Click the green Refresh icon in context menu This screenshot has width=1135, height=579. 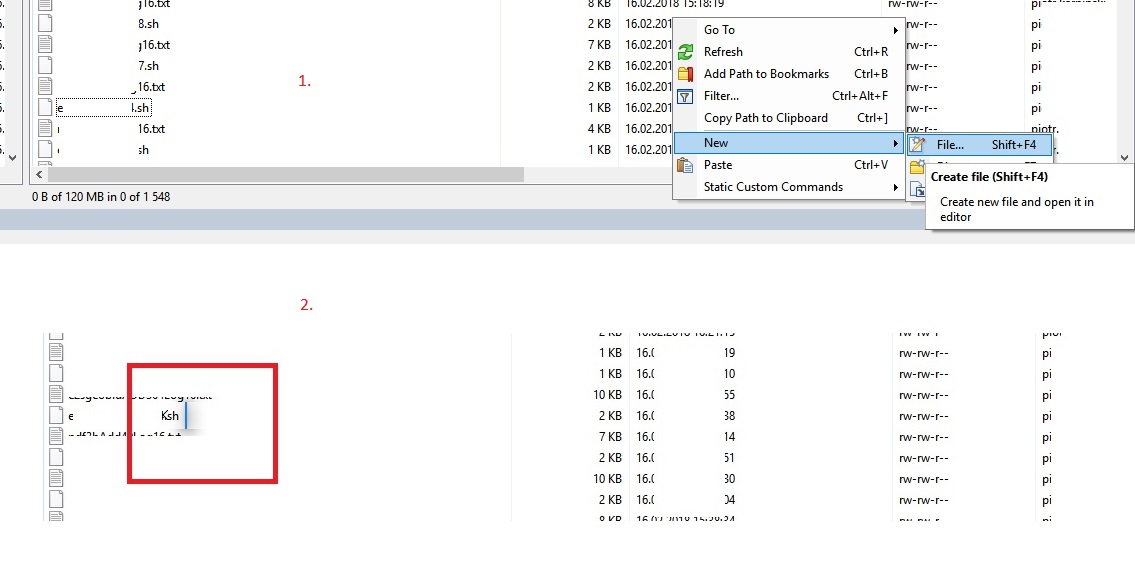tap(685, 52)
